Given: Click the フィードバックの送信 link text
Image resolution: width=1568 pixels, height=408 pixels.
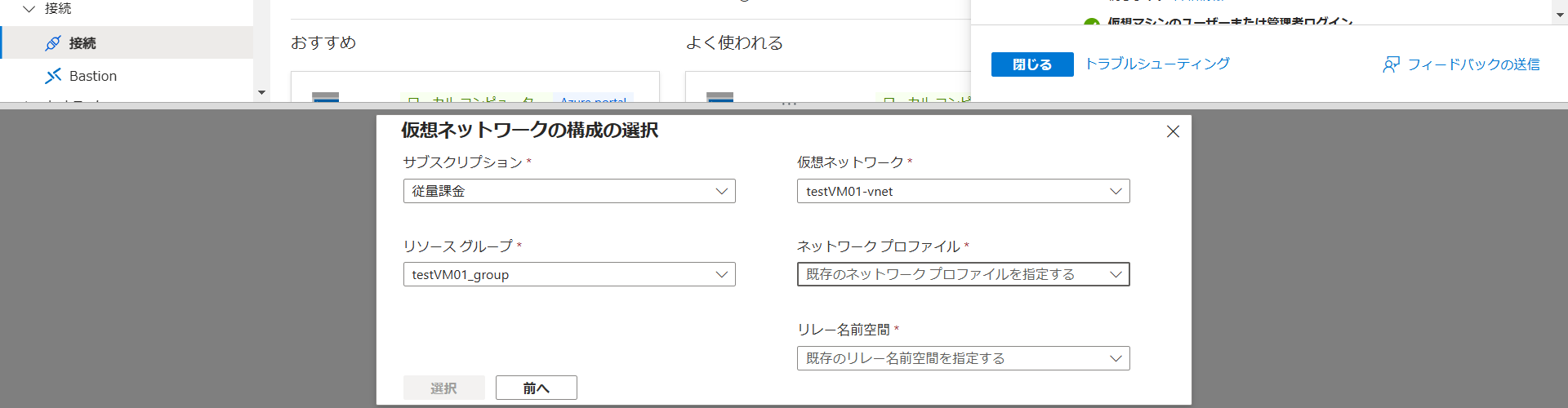Looking at the screenshot, I should [x=1473, y=64].
